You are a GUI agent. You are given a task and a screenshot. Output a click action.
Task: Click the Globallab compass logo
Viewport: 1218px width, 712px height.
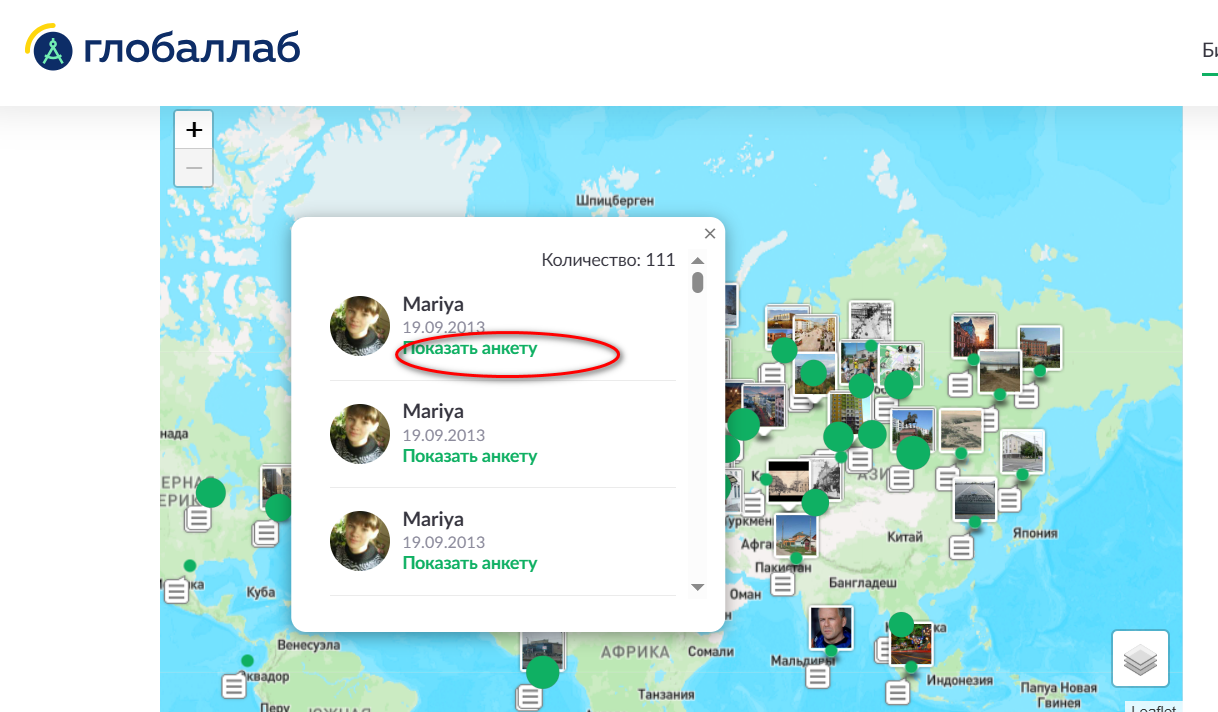point(52,50)
